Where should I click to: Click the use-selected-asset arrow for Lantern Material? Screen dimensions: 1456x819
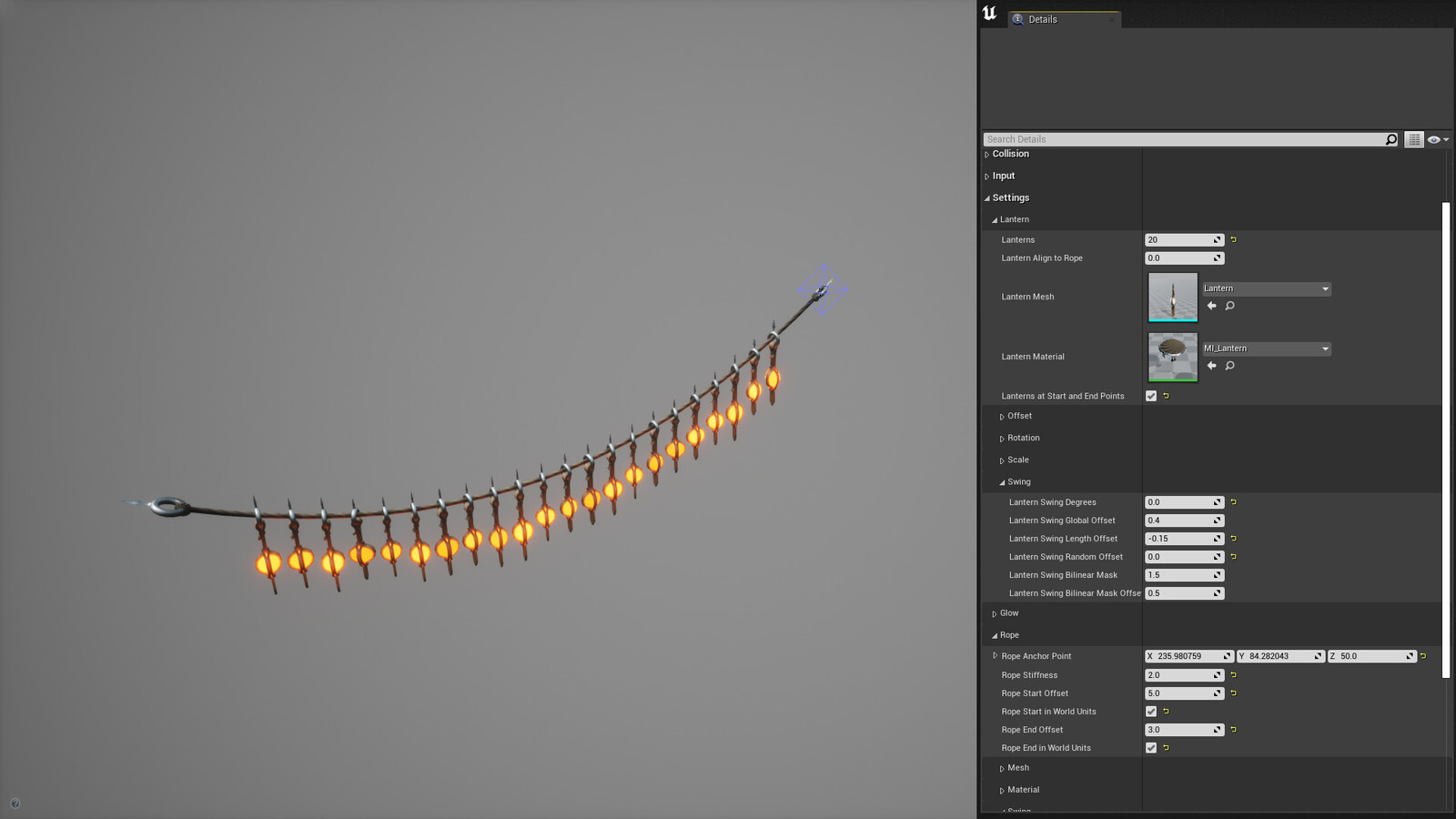[x=1211, y=366]
